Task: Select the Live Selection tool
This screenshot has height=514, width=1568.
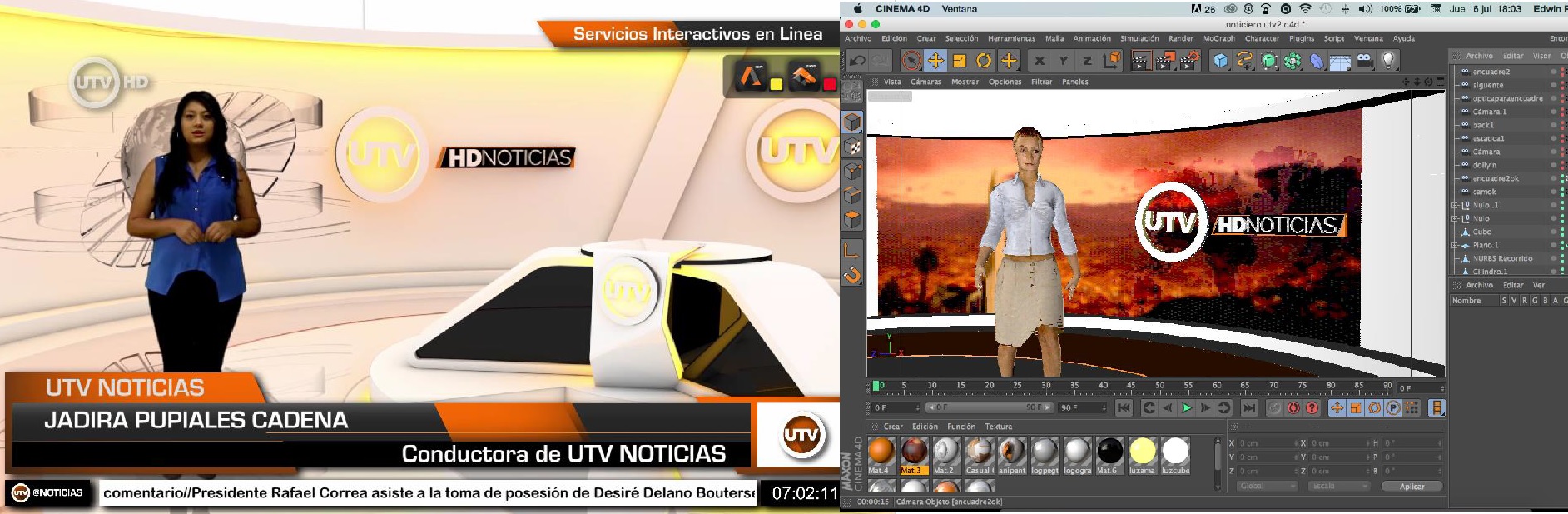Action: pyautogui.click(x=911, y=60)
